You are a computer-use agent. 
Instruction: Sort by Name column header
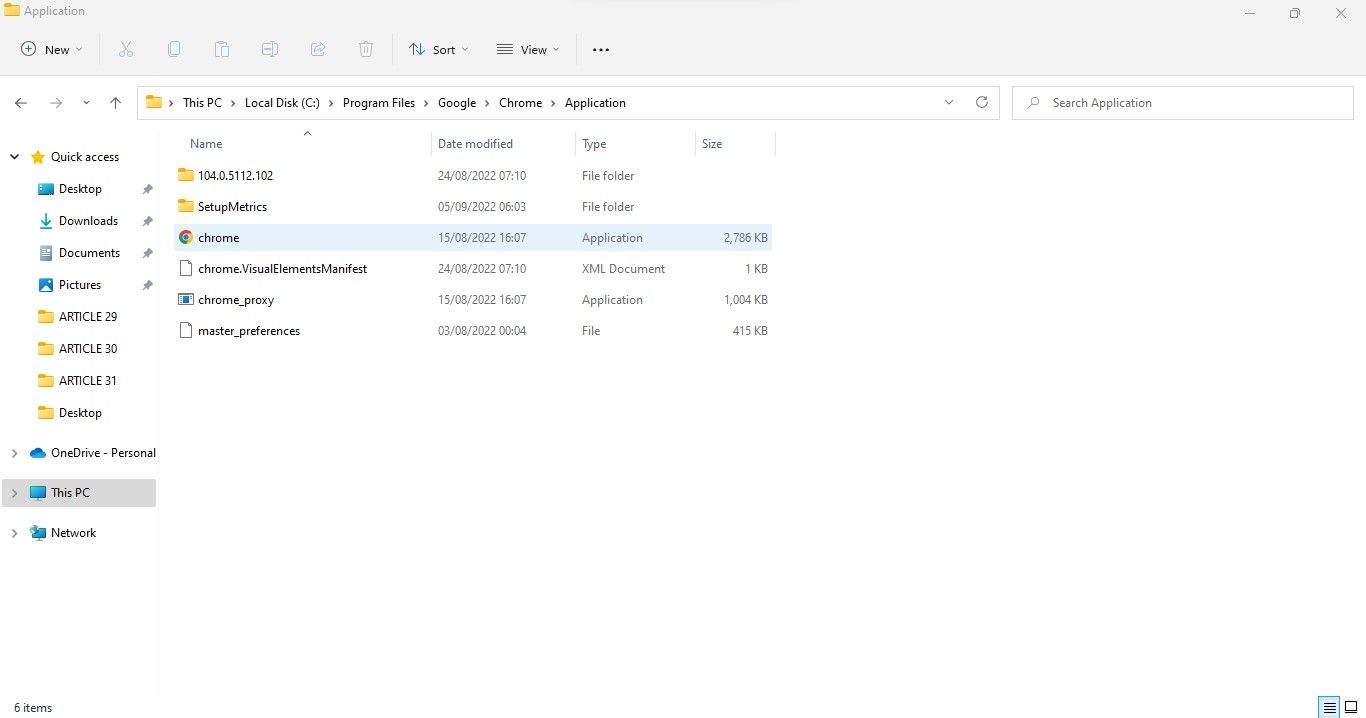click(x=206, y=144)
